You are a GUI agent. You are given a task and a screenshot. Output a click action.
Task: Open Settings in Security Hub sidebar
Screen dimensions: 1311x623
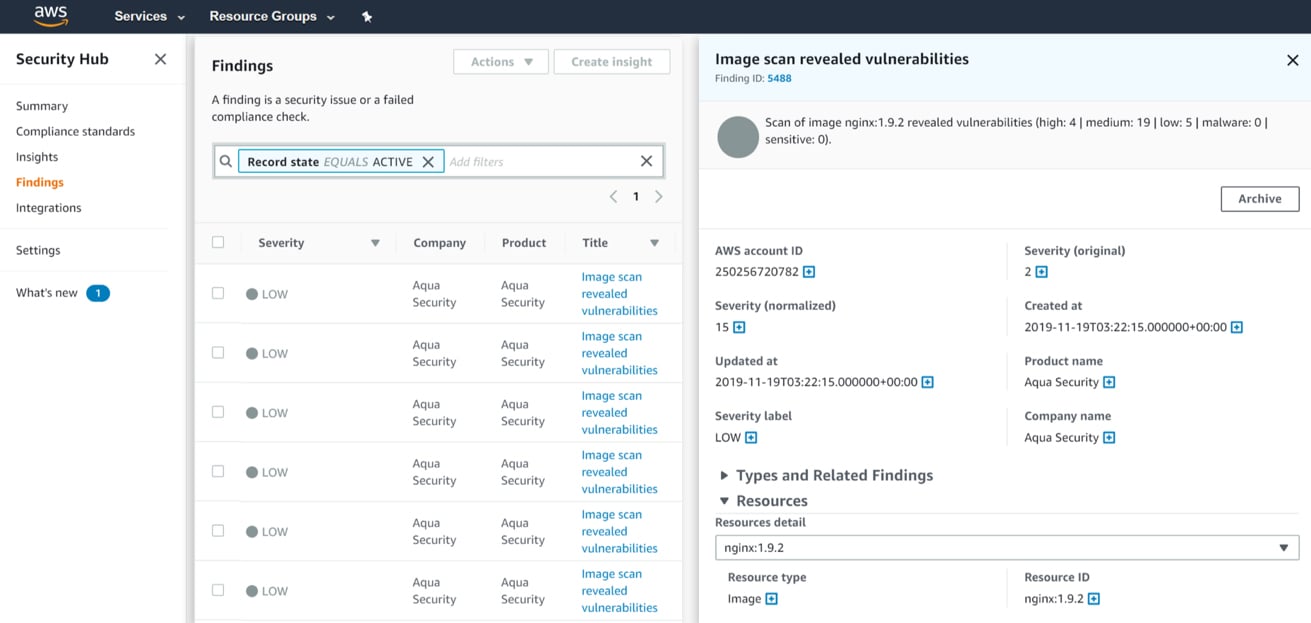pos(38,250)
